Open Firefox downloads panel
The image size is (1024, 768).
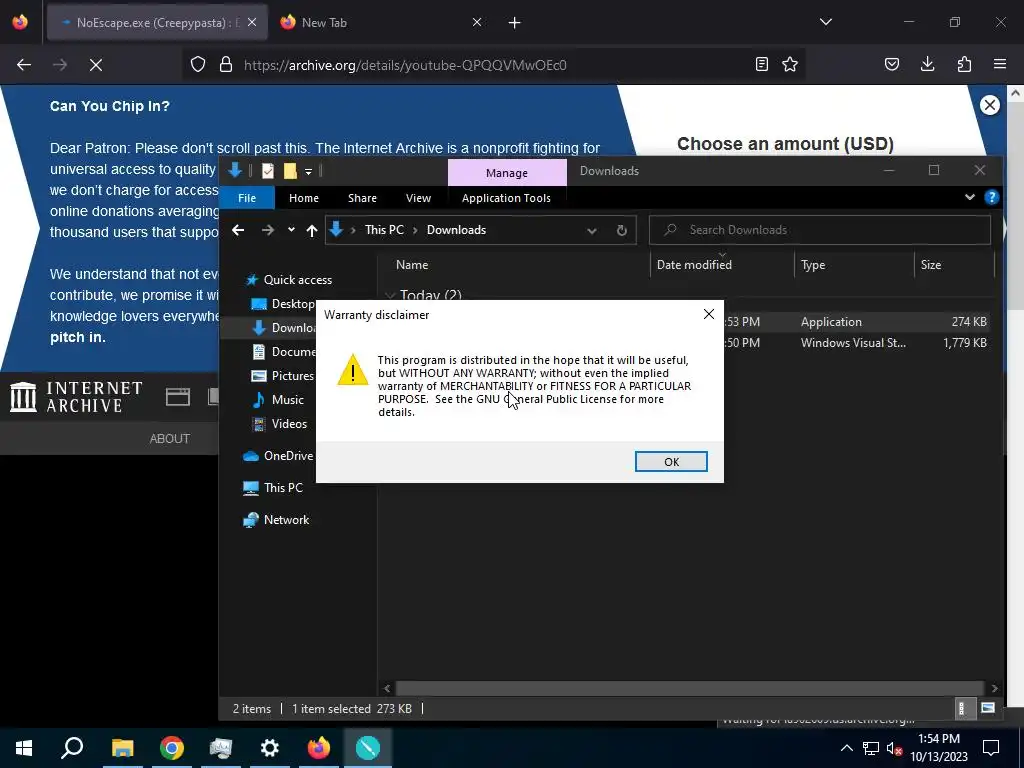click(x=927, y=65)
